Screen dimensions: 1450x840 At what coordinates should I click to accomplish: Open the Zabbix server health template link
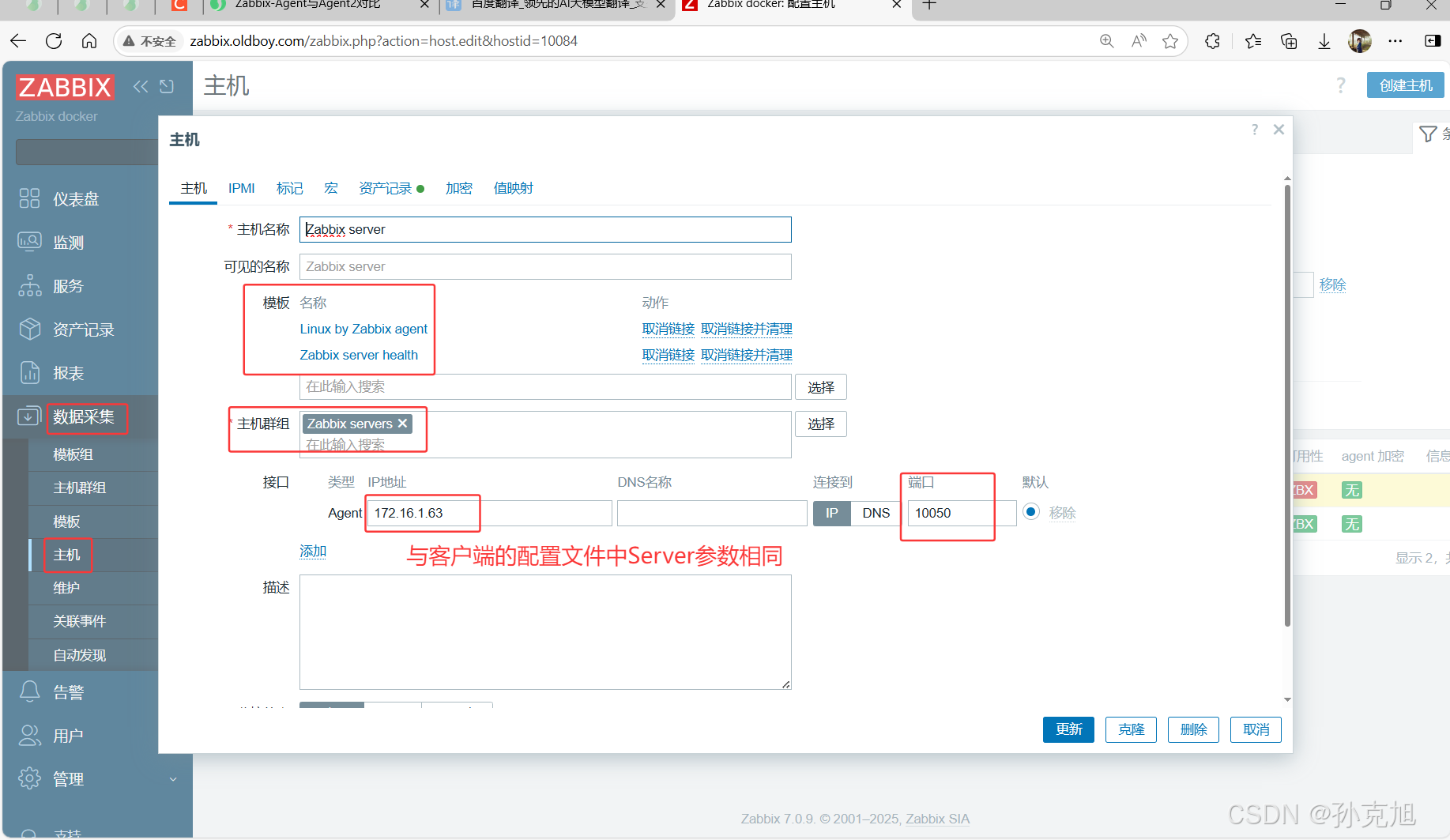click(359, 355)
